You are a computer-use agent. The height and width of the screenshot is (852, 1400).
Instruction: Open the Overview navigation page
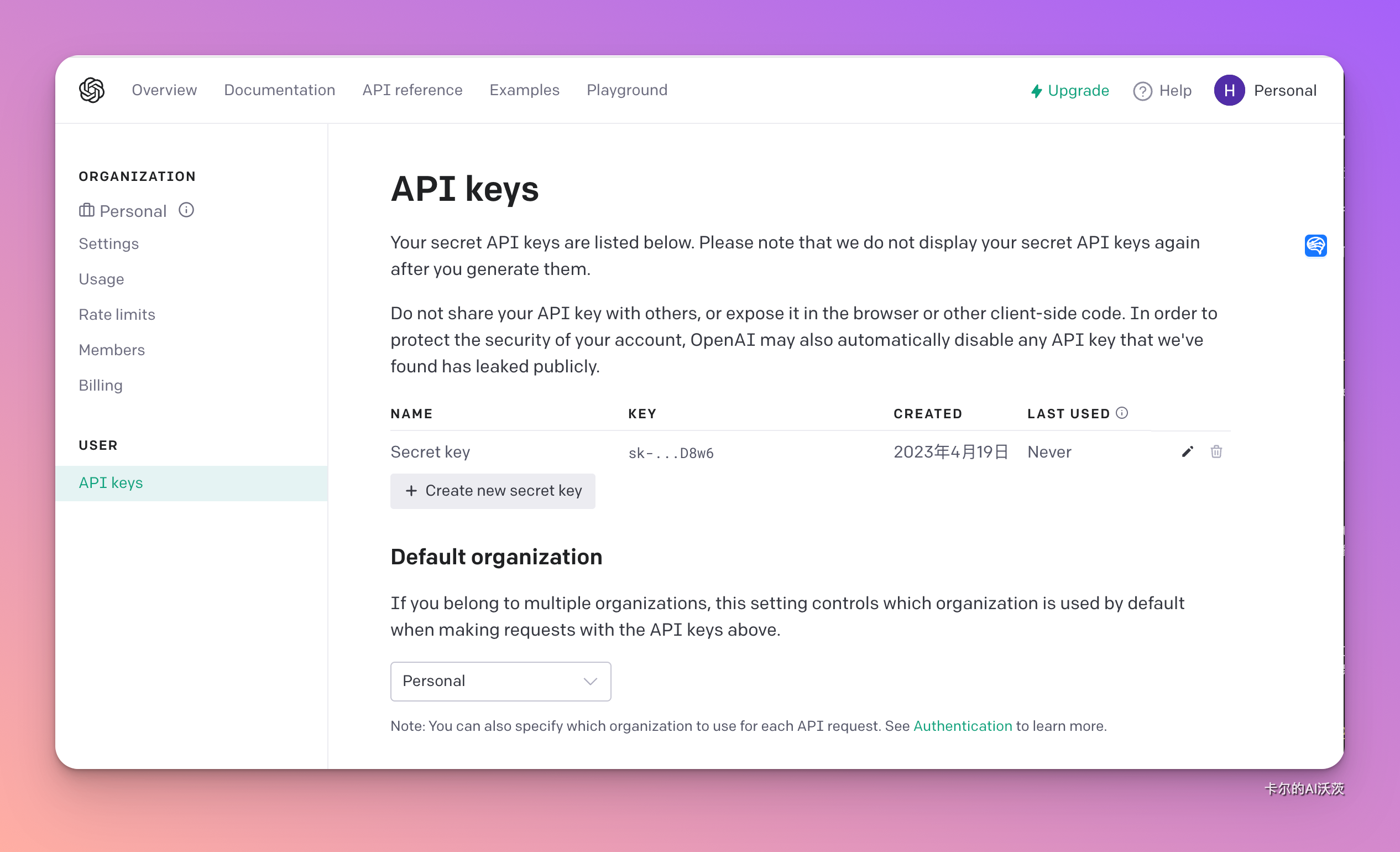click(x=164, y=90)
